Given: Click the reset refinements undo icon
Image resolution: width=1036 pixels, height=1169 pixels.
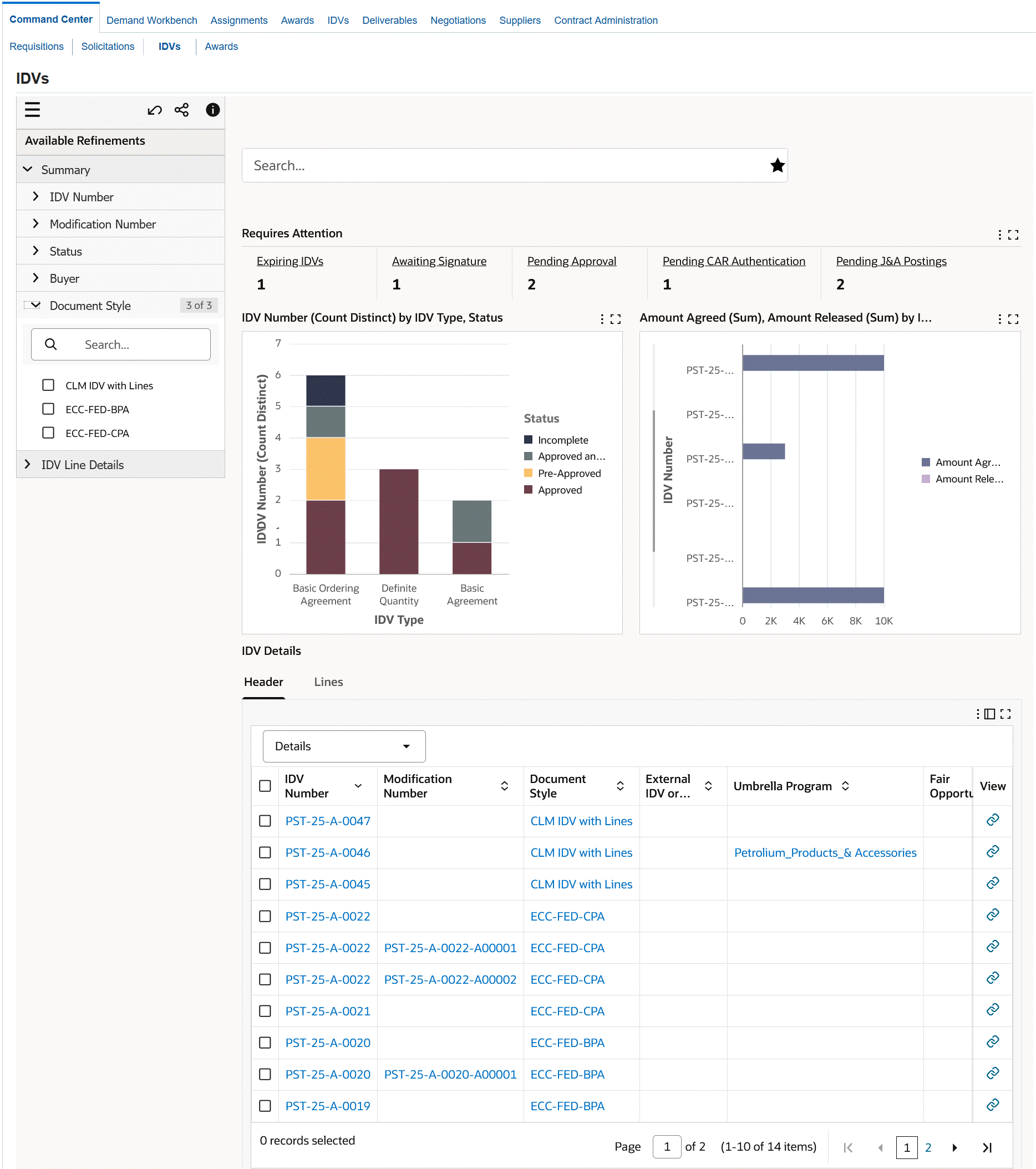Looking at the screenshot, I should pos(154,110).
